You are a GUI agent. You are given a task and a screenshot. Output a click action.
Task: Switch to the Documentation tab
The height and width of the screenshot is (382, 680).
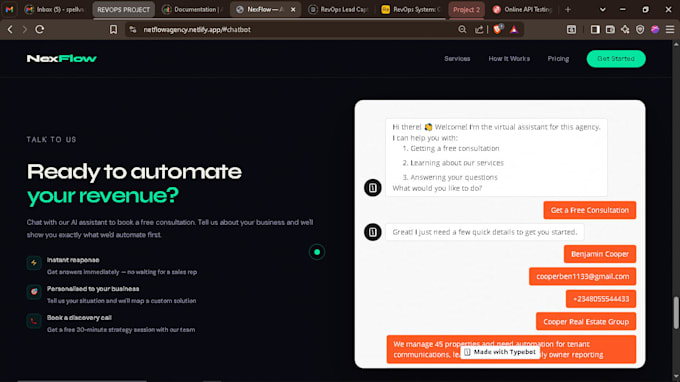coord(193,10)
